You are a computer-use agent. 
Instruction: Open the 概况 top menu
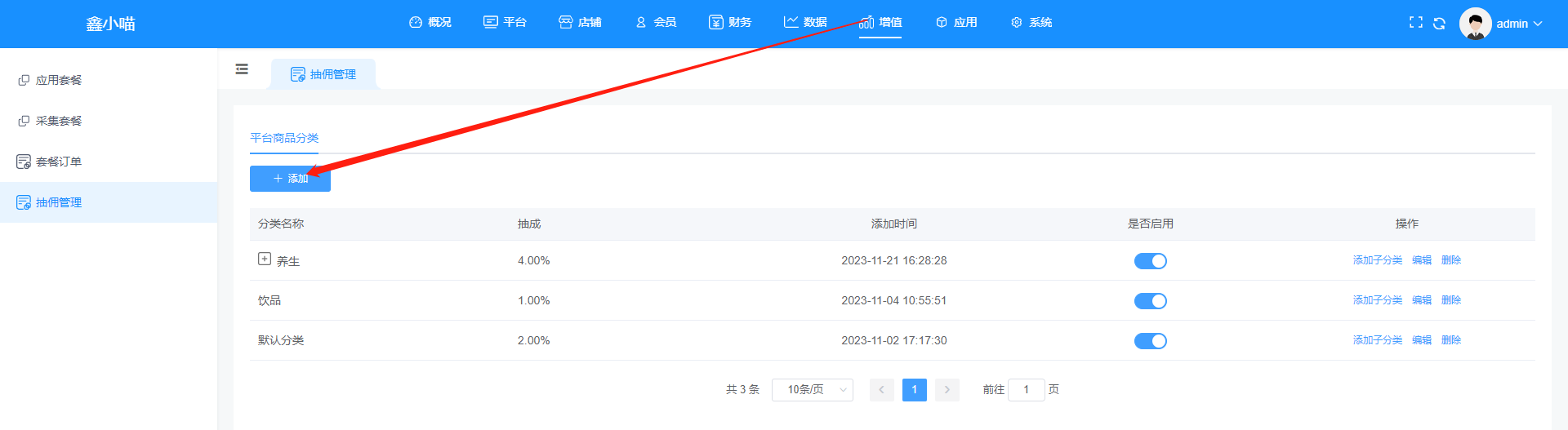click(x=430, y=23)
